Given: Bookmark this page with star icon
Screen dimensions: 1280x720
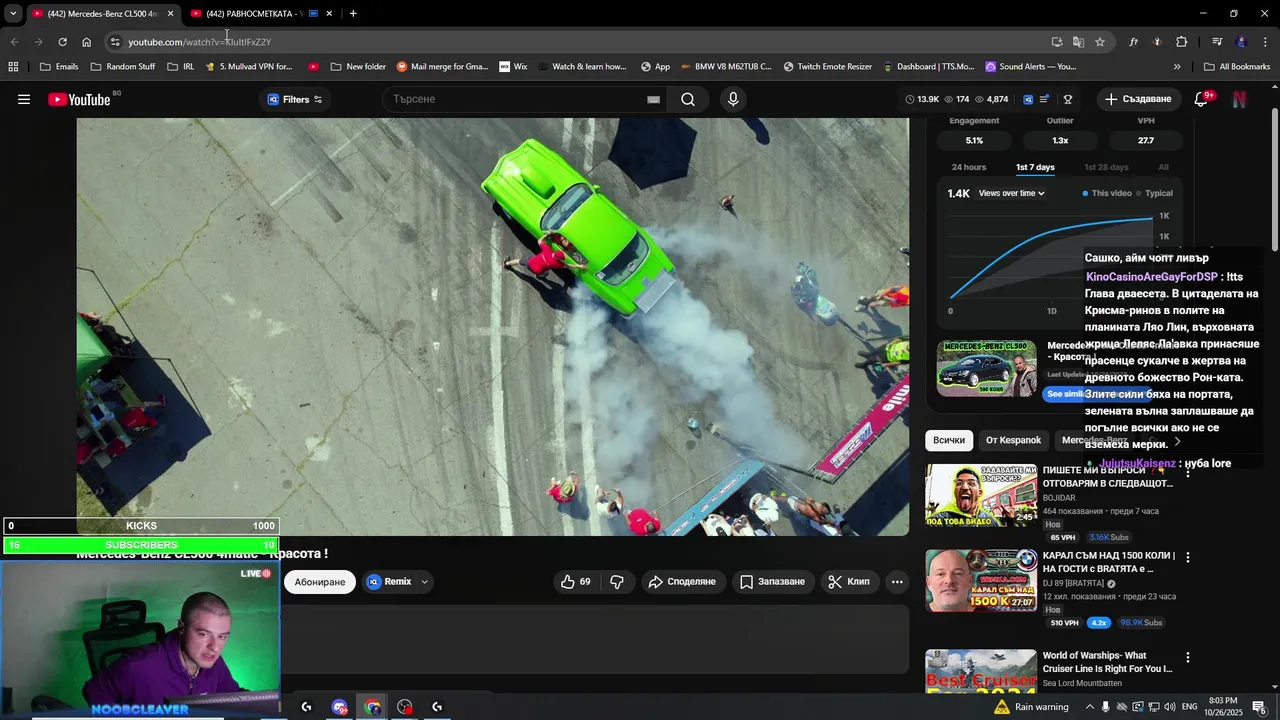Looking at the screenshot, I should coord(1100,42).
